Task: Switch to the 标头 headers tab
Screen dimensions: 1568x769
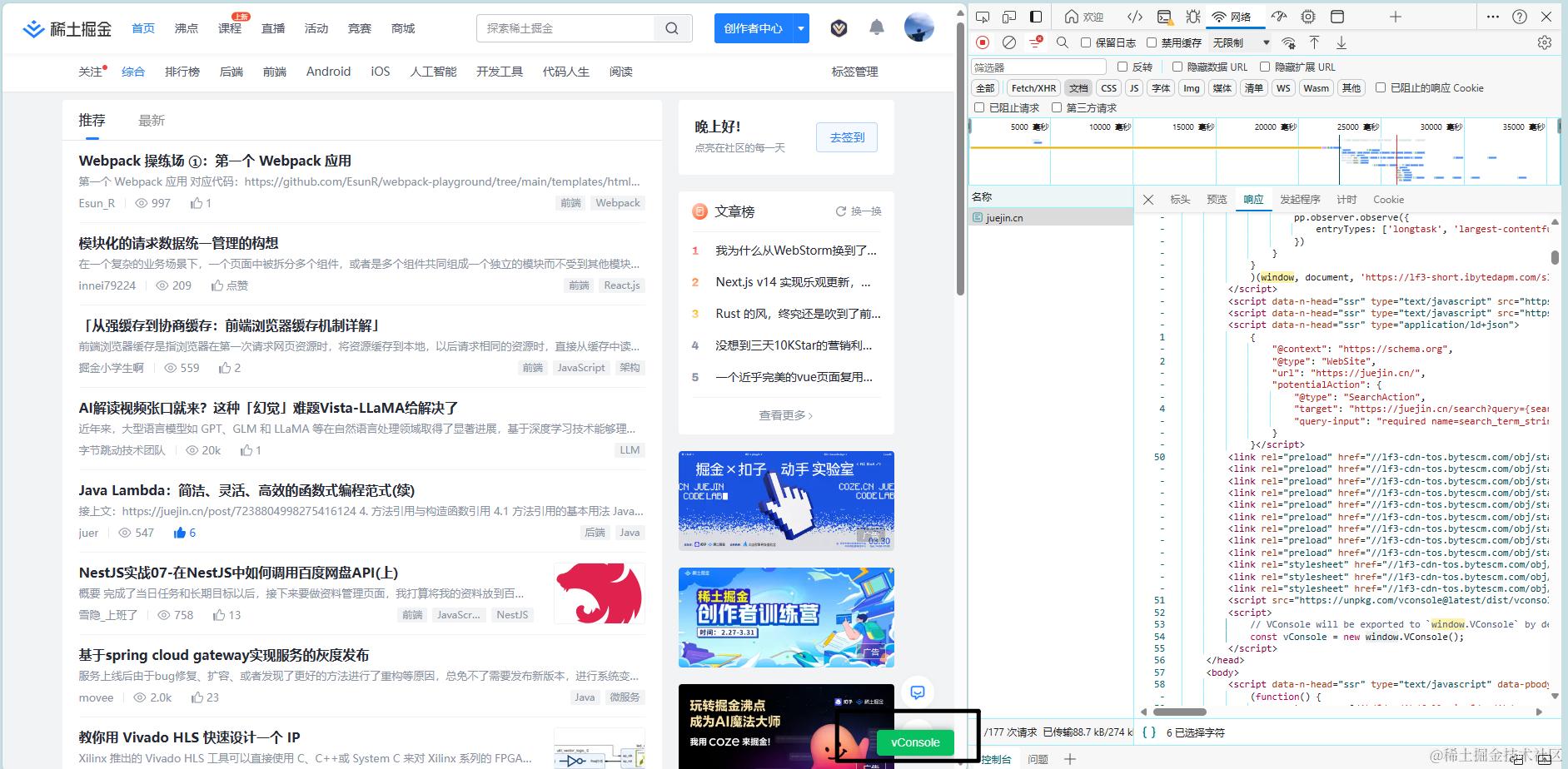Action: coord(1180,200)
